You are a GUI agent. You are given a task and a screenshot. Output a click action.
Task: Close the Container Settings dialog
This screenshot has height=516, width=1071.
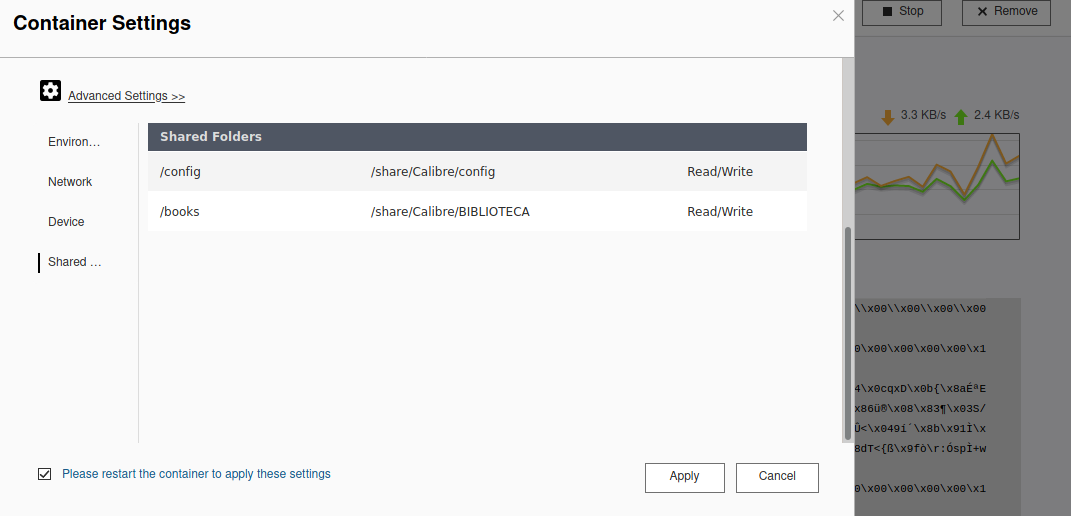pyautogui.click(x=838, y=16)
